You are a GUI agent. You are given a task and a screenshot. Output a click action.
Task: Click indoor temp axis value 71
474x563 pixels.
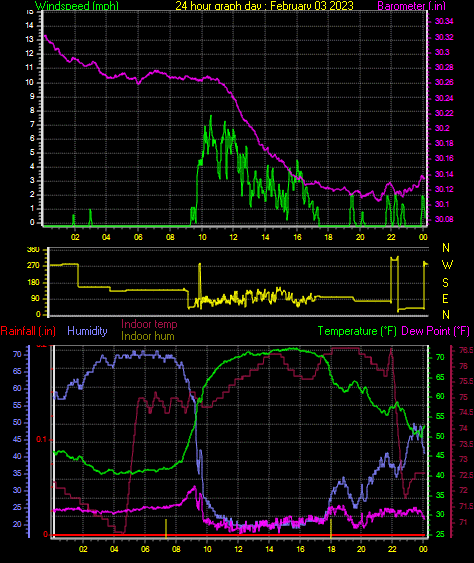tap(463, 522)
